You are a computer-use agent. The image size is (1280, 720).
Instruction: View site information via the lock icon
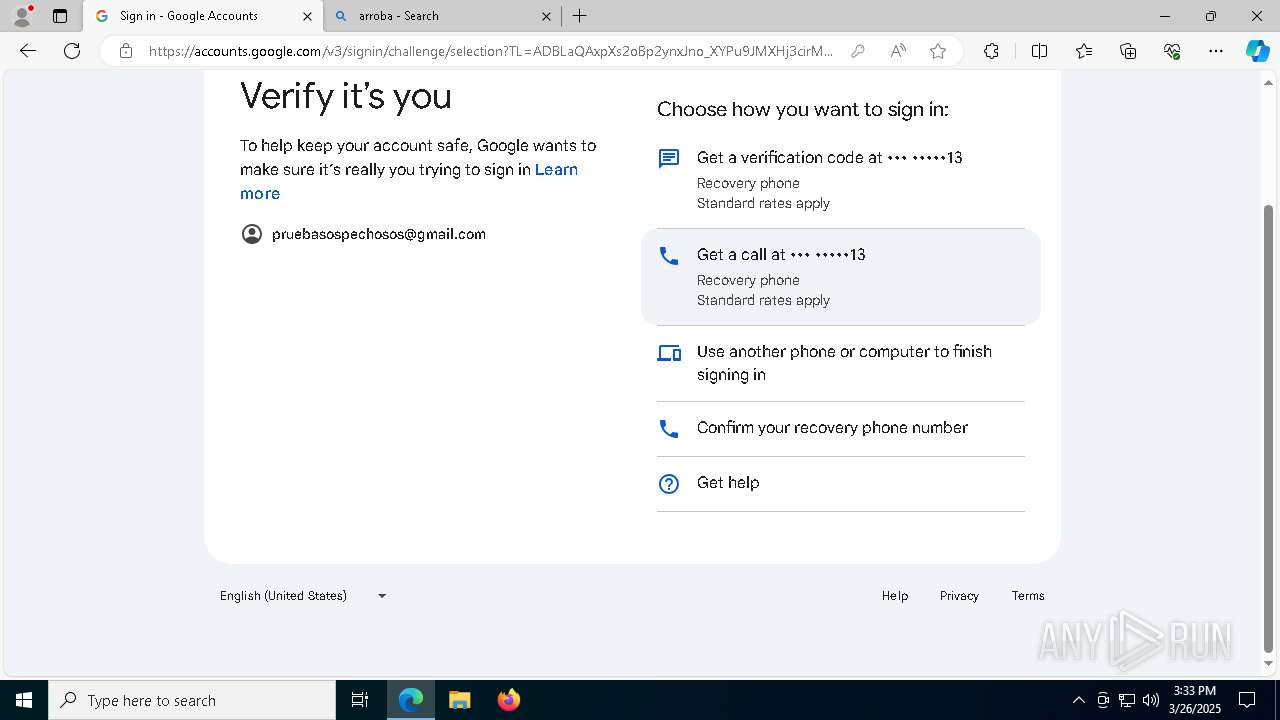tap(126, 51)
